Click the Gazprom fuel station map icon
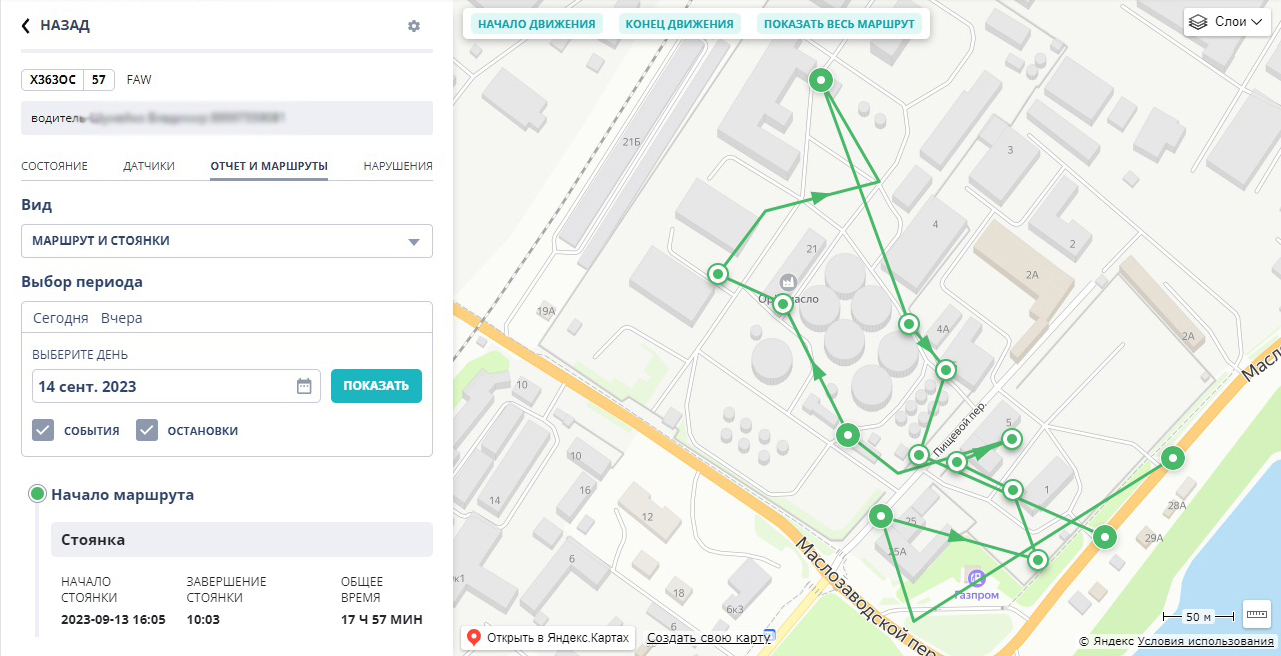This screenshot has width=1281, height=656. [977, 577]
